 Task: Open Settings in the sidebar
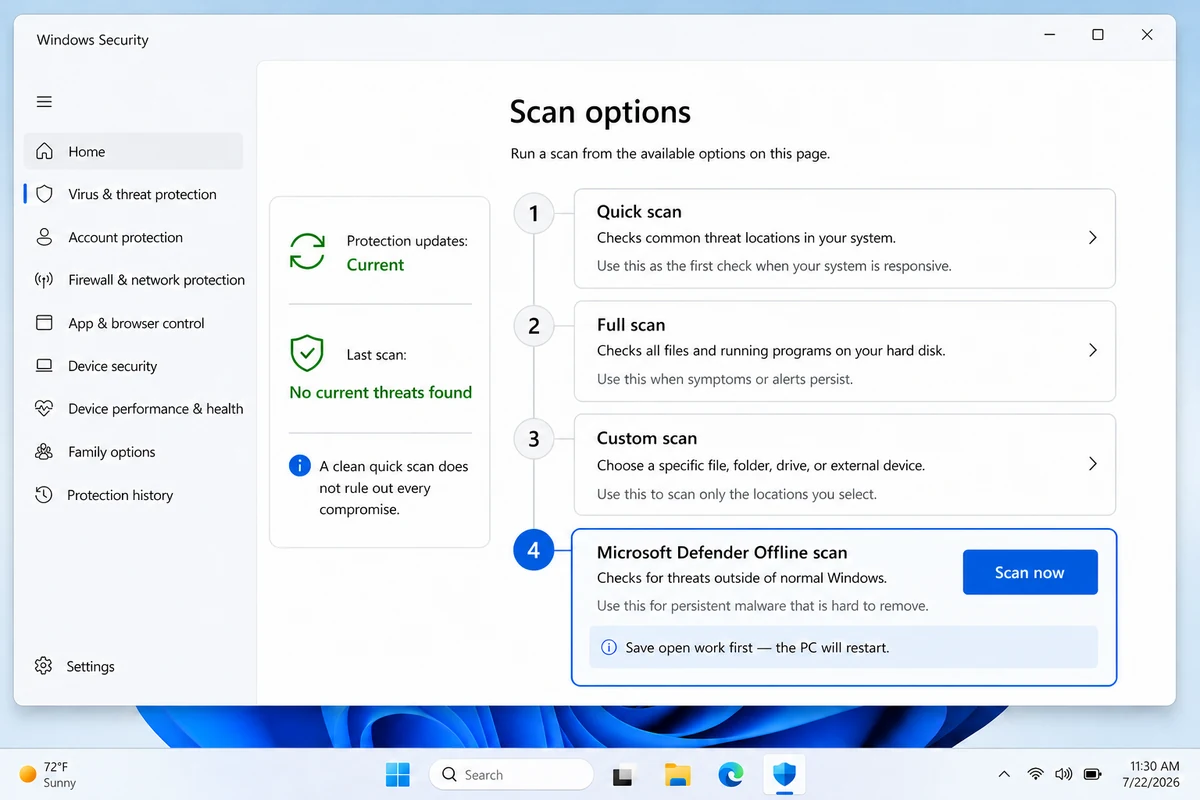point(133,666)
